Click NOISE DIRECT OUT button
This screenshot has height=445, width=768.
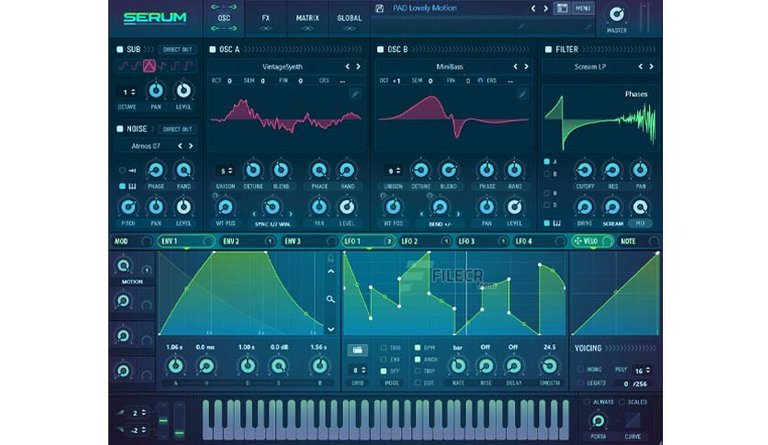177,129
